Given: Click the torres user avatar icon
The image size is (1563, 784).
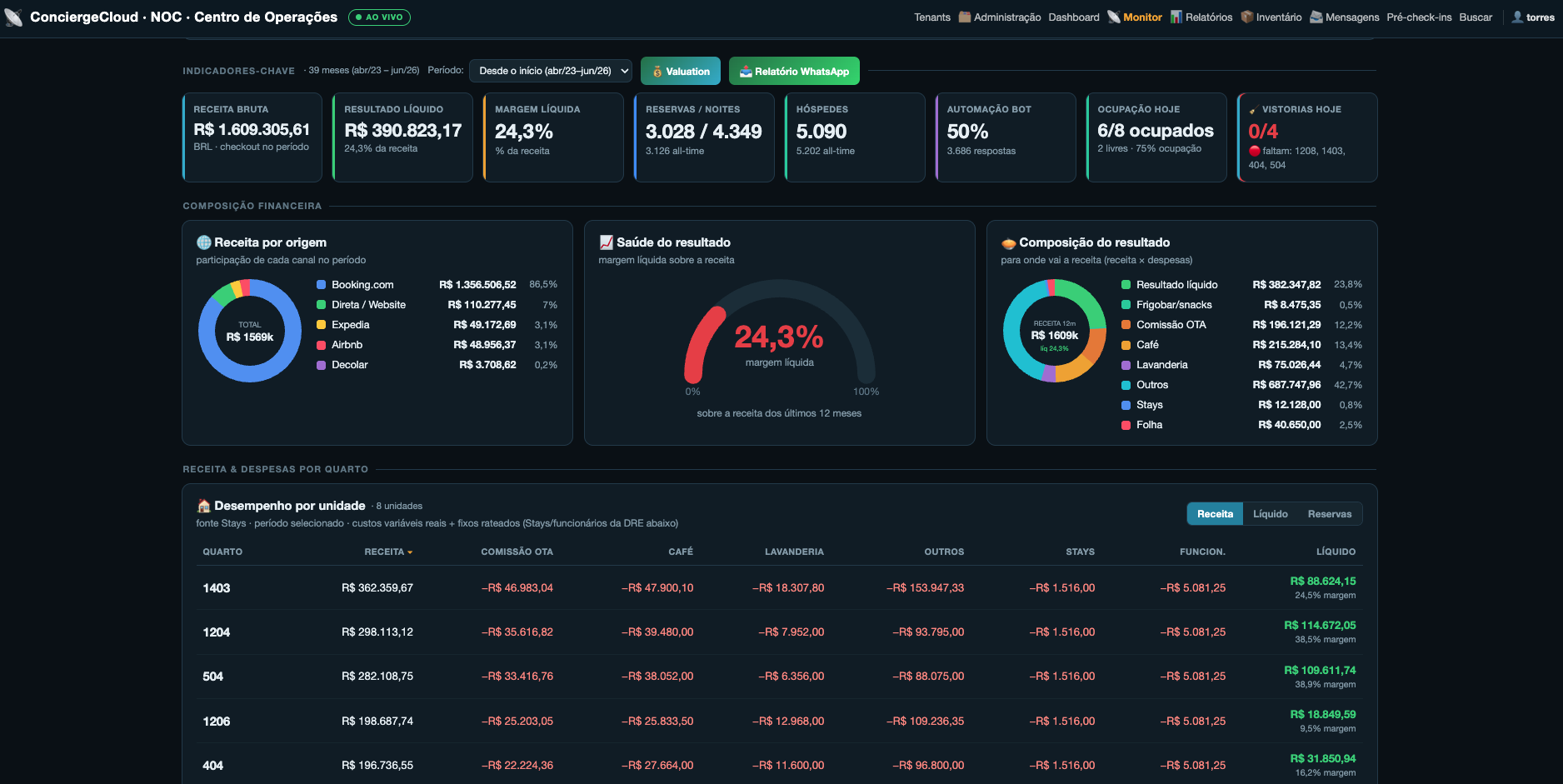Looking at the screenshot, I should pyautogui.click(x=1517, y=17).
